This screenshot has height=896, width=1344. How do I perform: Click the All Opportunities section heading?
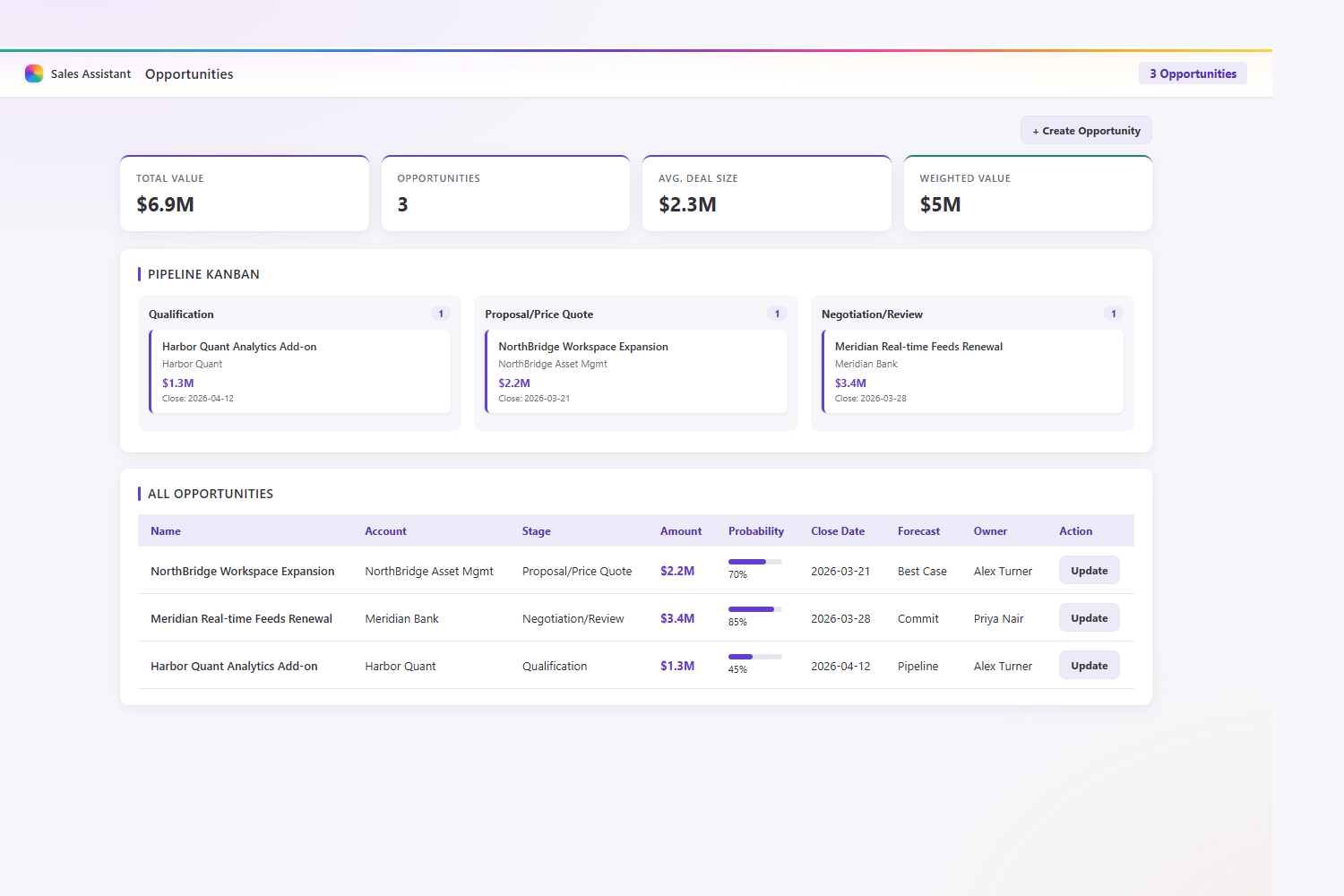pyautogui.click(x=211, y=494)
